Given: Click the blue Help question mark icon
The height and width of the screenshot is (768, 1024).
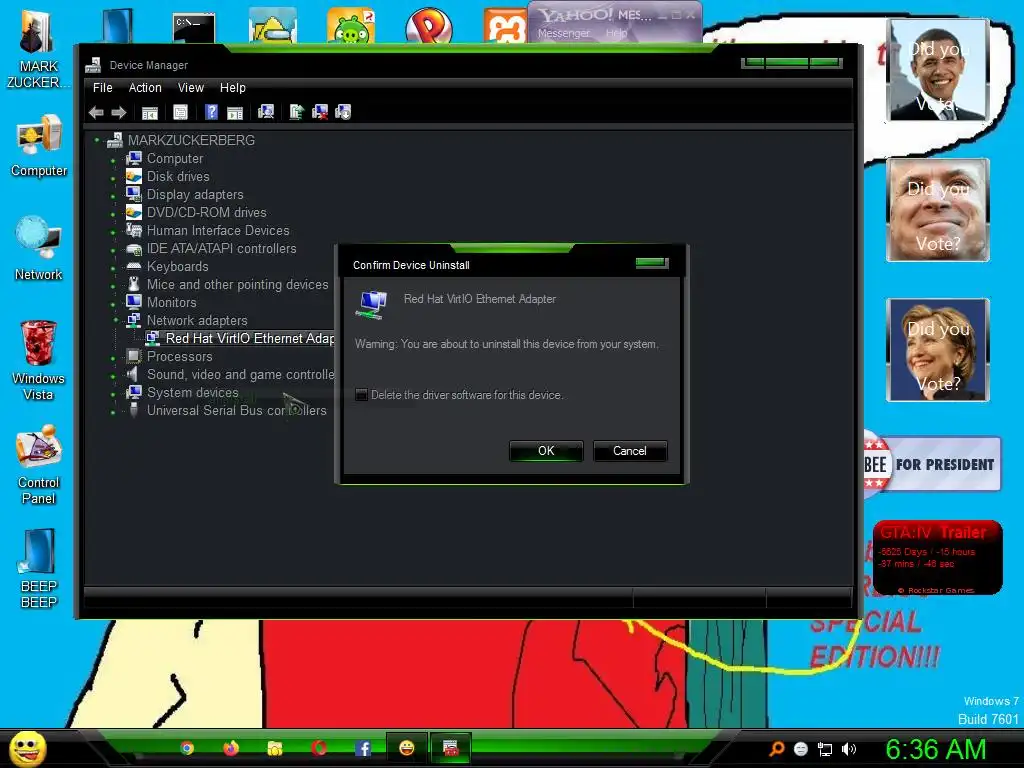Looking at the screenshot, I should (211, 112).
